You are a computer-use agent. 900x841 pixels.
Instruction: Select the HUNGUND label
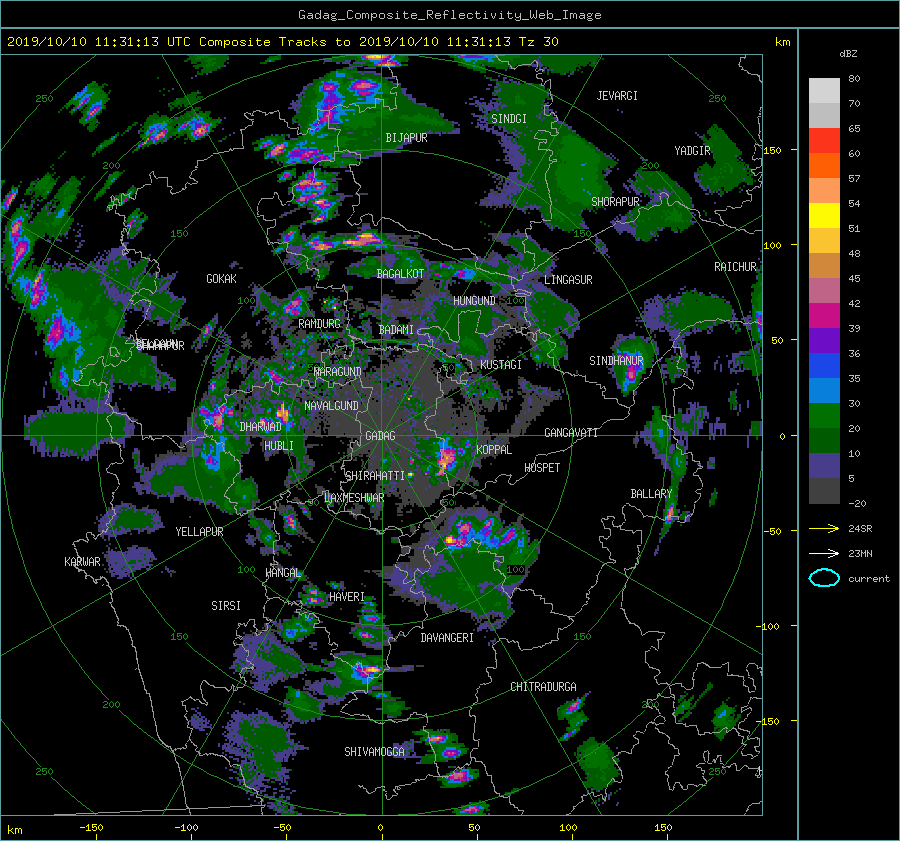pos(474,301)
